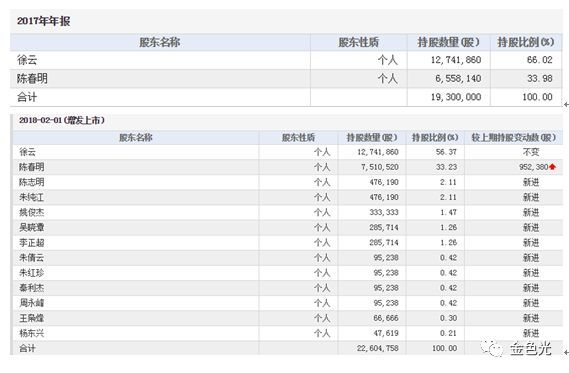Click '合计' label in 2017年年报 table

point(27,97)
